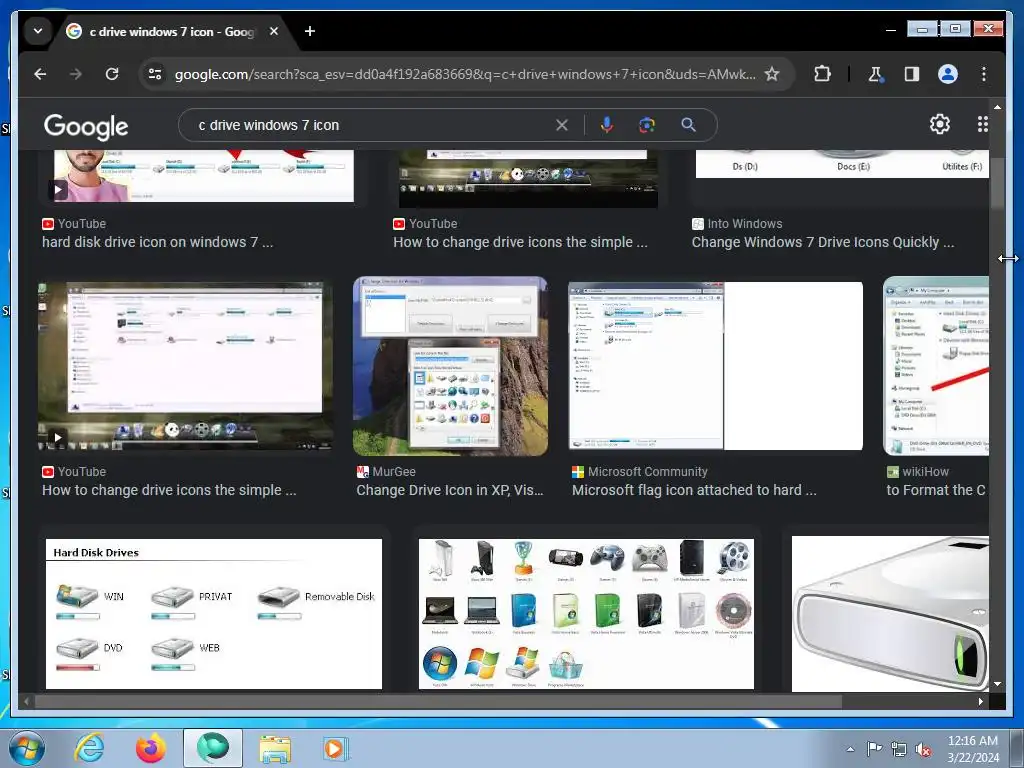Open 'hard disk drive icon on windows 7' result
Screen dimensions: 1024x768
[x=157, y=242]
